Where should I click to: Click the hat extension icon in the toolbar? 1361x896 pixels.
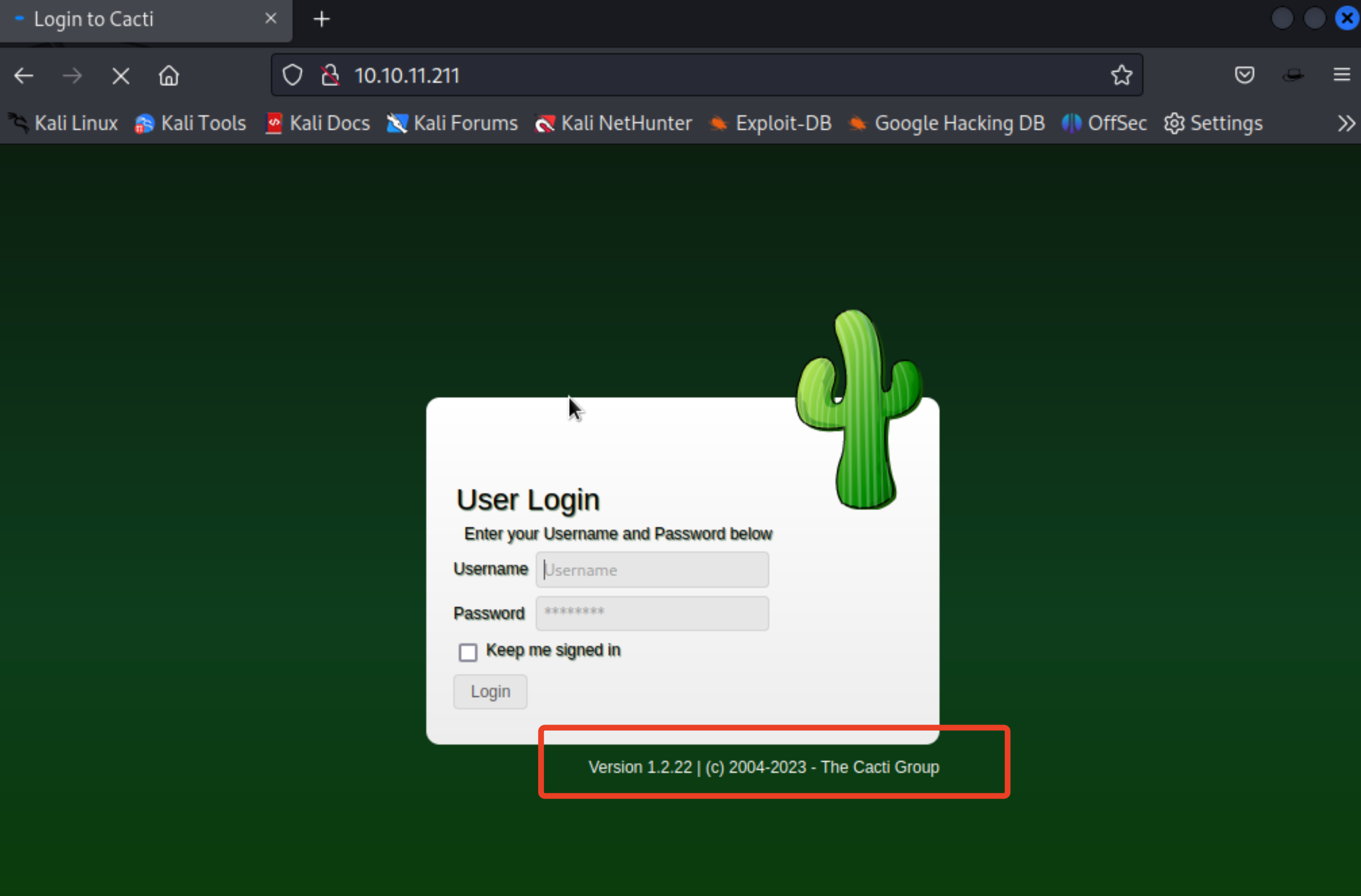[x=1293, y=75]
